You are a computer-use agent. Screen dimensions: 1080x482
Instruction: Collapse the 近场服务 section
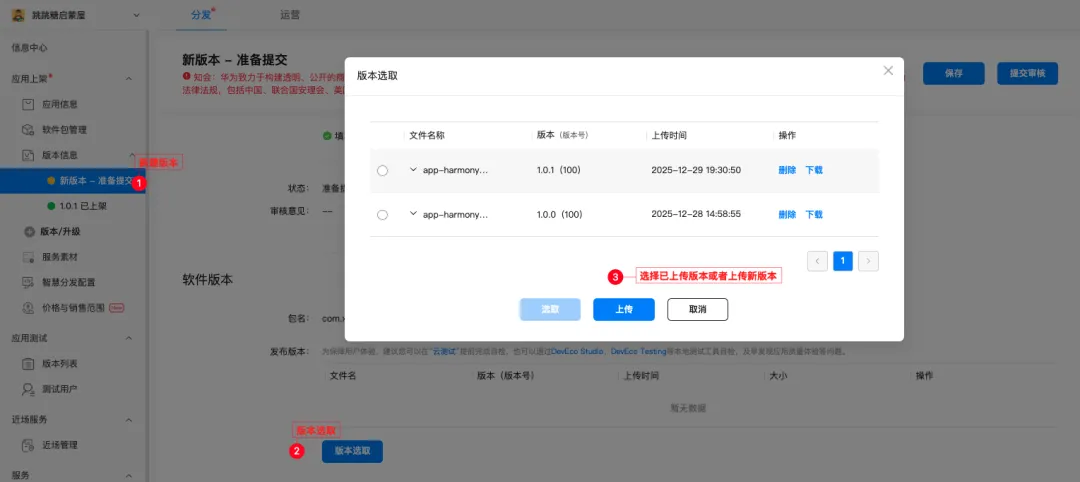point(129,419)
